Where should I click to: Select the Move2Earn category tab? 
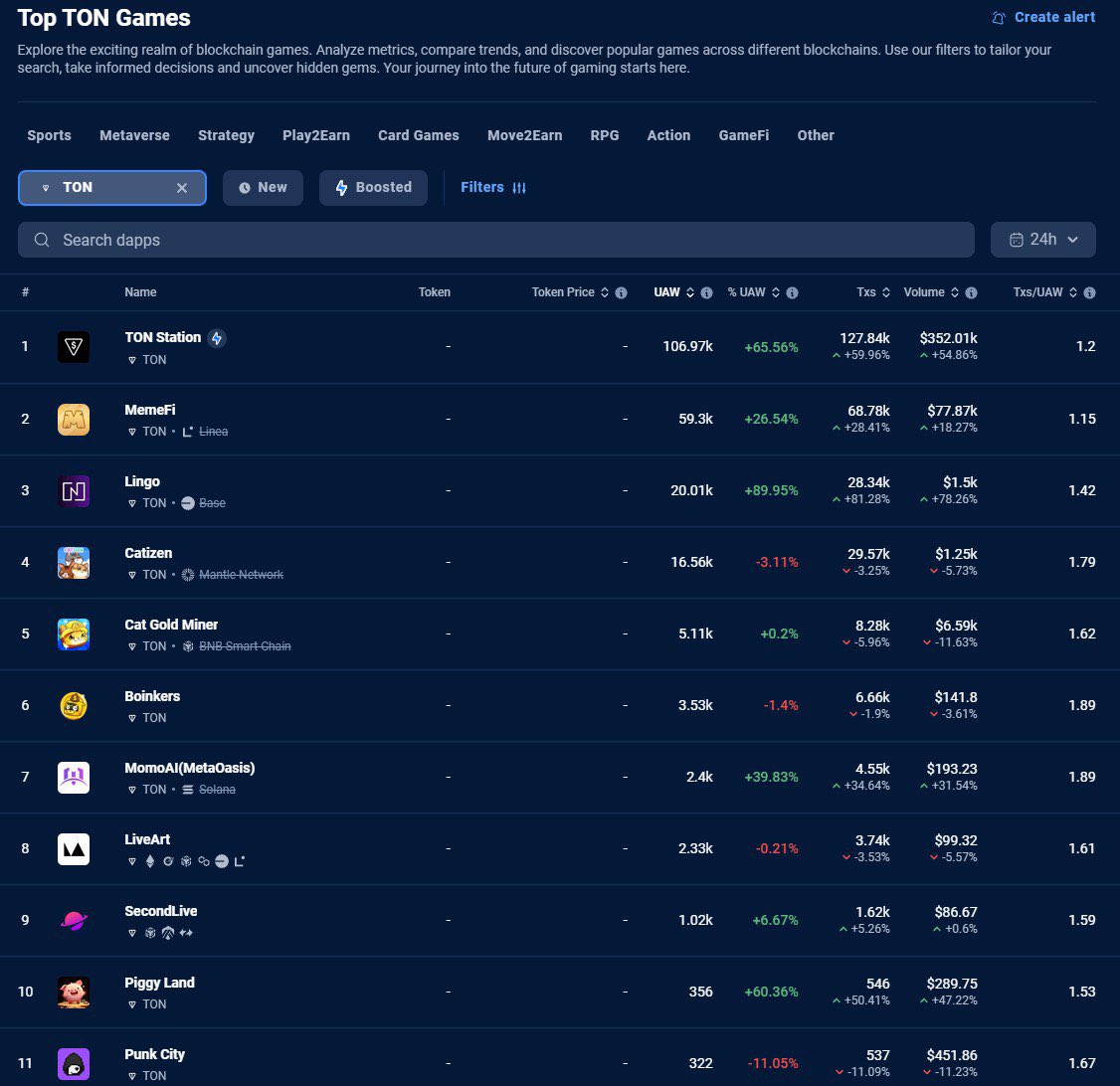click(524, 135)
